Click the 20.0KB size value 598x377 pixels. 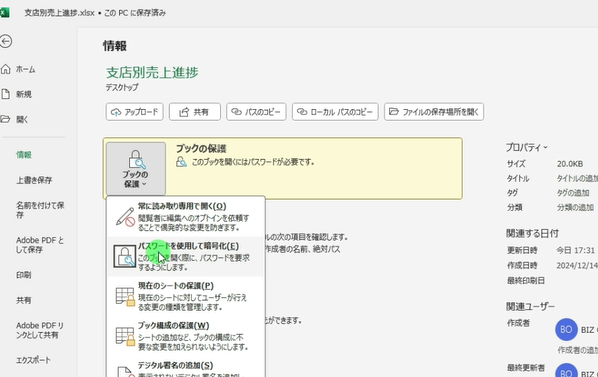tap(570, 164)
